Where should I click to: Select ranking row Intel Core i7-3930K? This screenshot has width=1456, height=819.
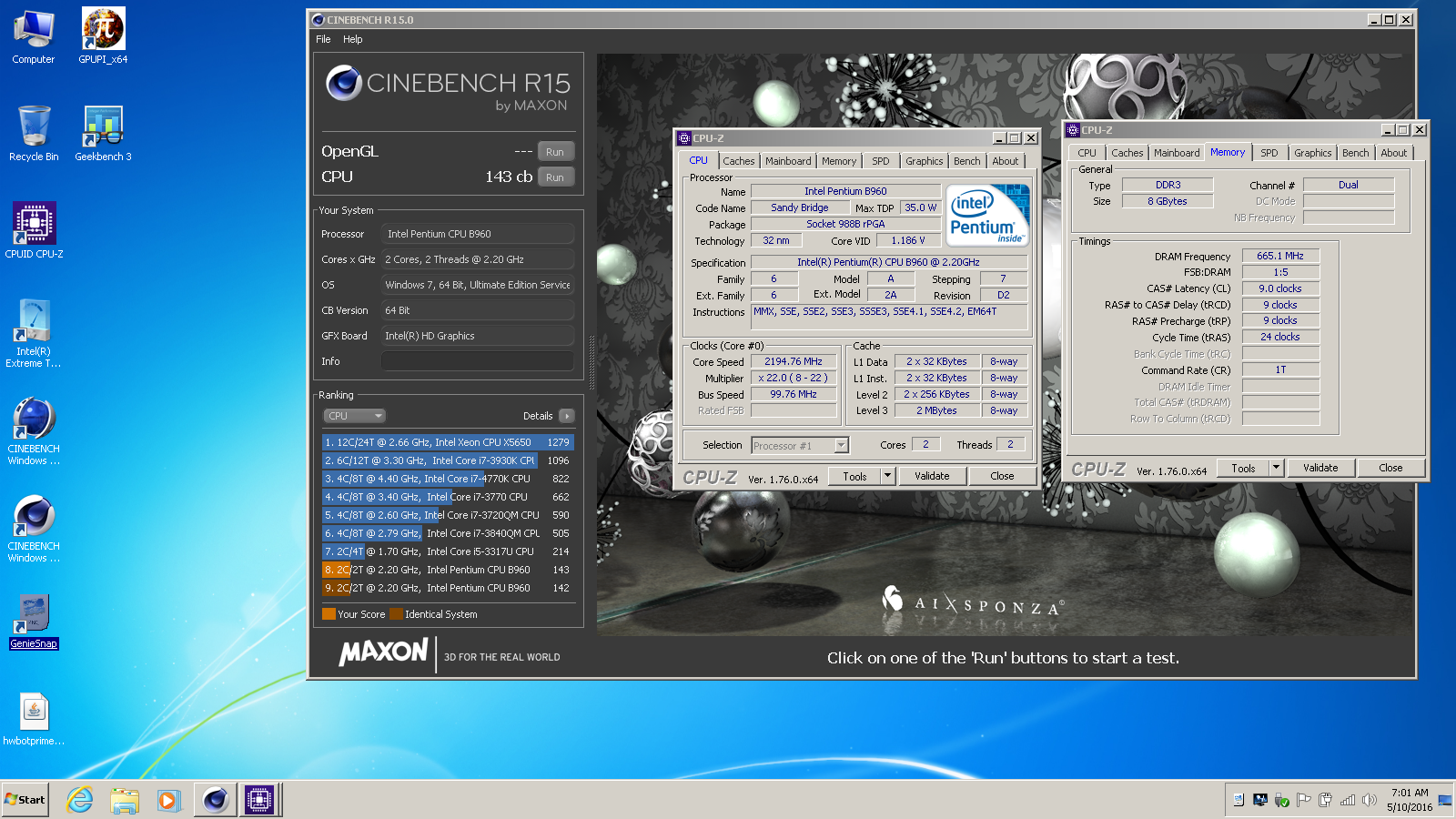click(448, 460)
